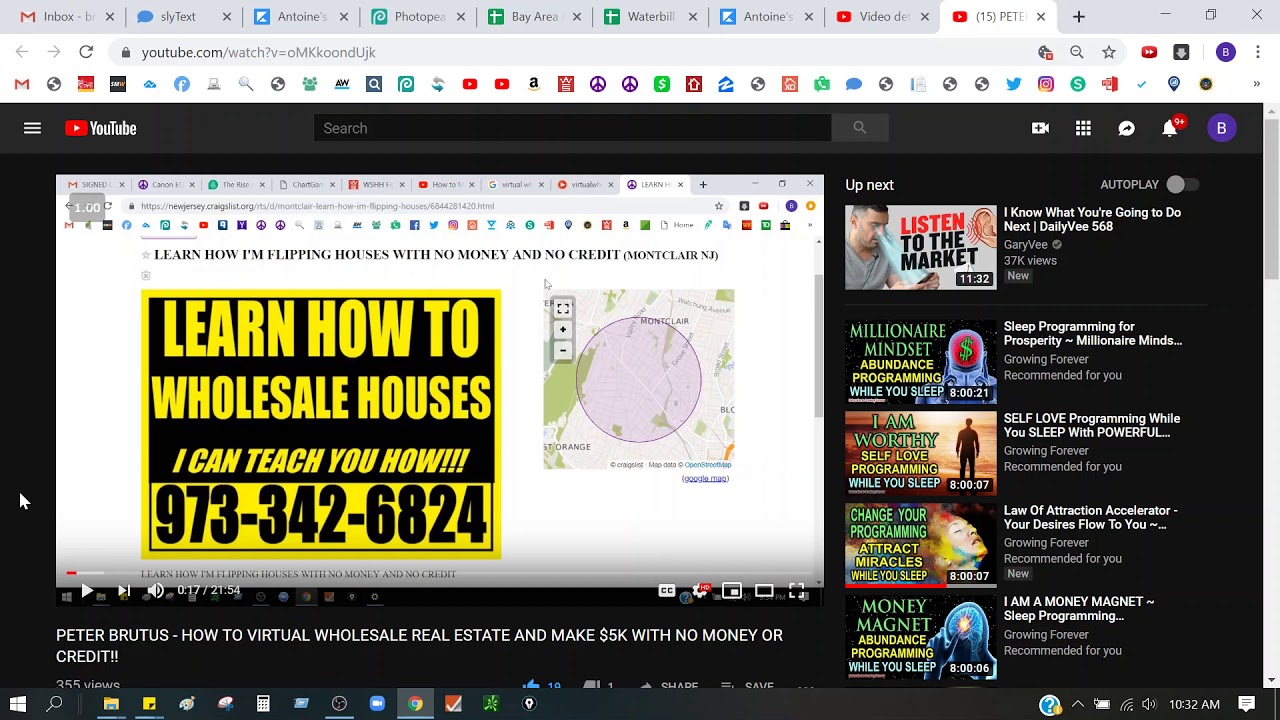Open the 'I Am Worthy' thumbnail
This screenshot has width=1280, height=720.
[921, 453]
